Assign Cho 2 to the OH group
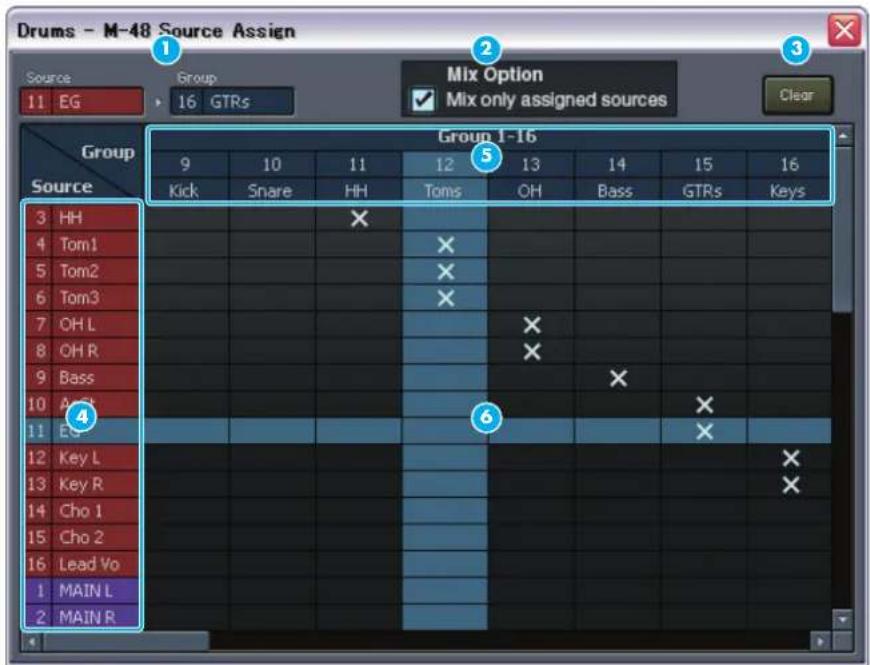Image resolution: width=870 pixels, height=665 pixels. [532, 538]
